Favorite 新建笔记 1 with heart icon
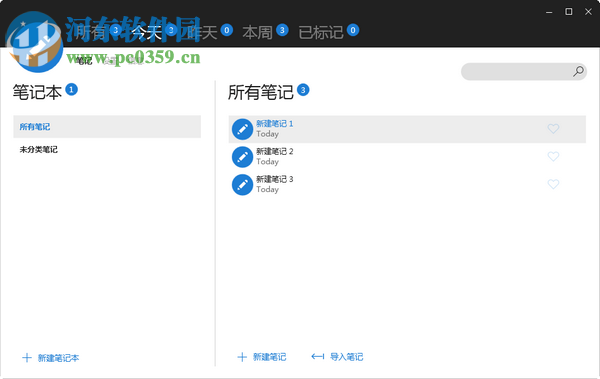The width and height of the screenshot is (600, 379). (x=553, y=129)
